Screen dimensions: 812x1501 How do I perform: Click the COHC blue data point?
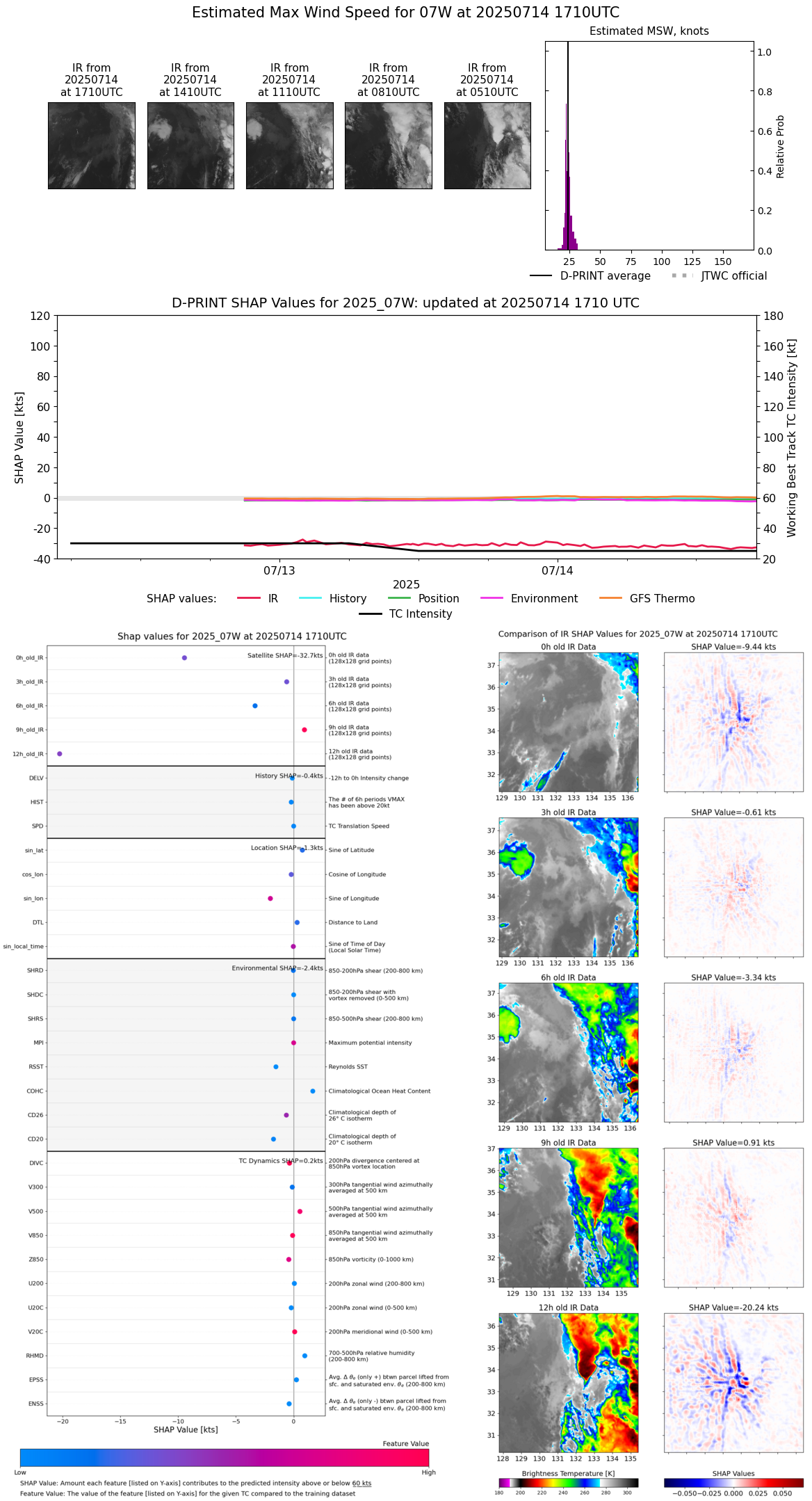point(313,1091)
